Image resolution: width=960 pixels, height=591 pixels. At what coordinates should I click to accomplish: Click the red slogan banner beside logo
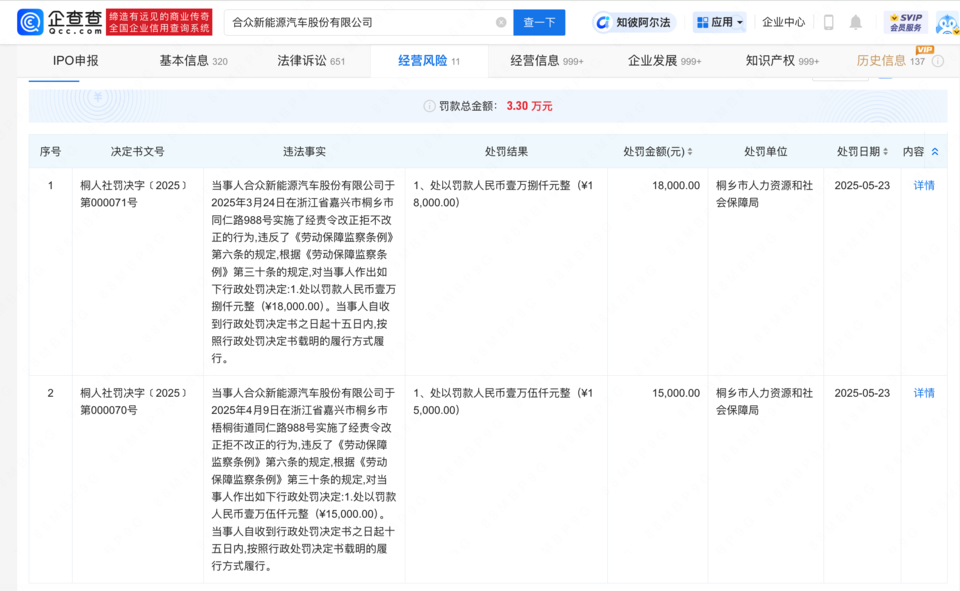click(159, 22)
